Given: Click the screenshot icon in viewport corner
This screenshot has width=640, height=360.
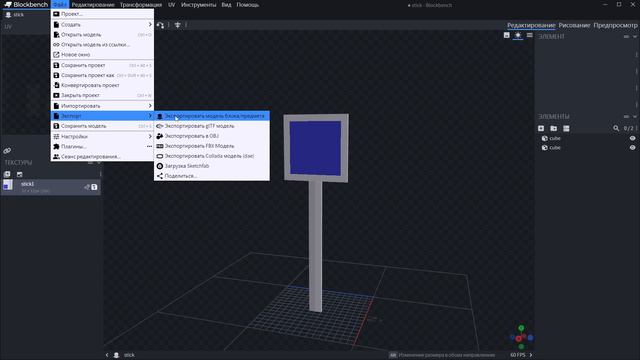Looking at the screenshot, I should pyautogui.click(x=507, y=35).
